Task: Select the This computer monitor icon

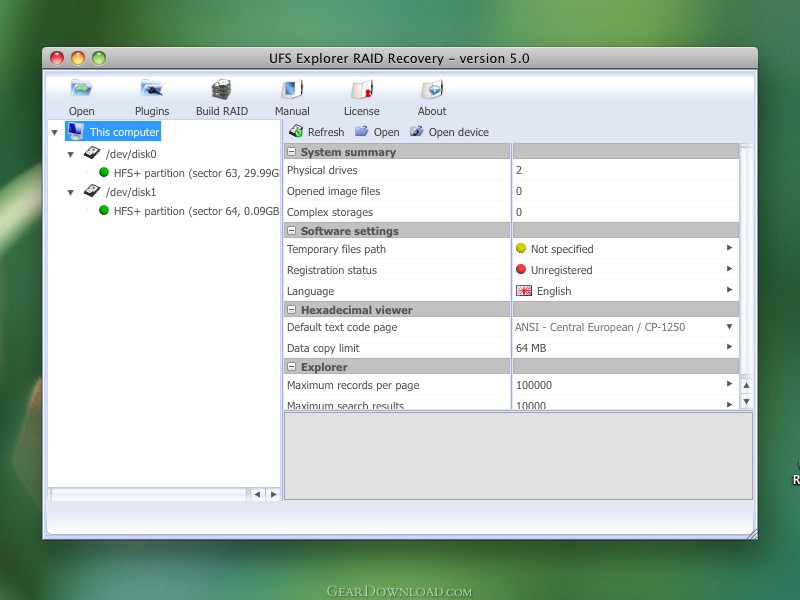Action: (76, 131)
